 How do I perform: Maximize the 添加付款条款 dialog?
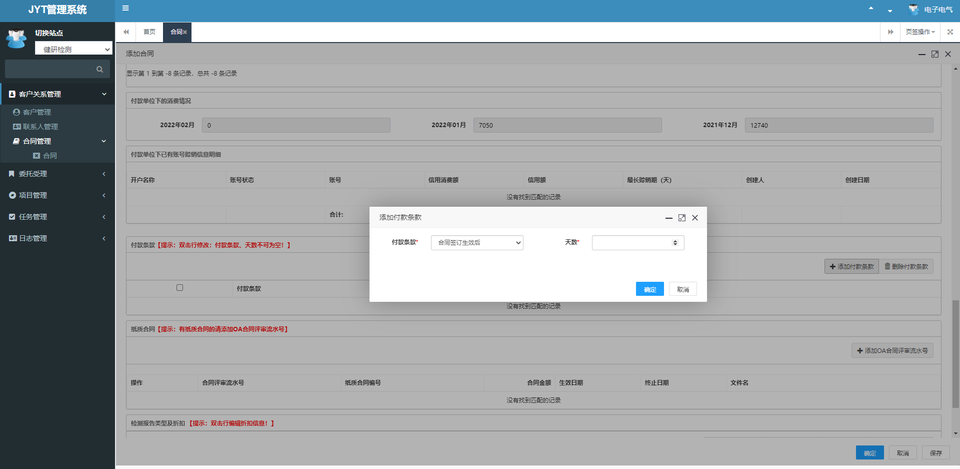681,217
